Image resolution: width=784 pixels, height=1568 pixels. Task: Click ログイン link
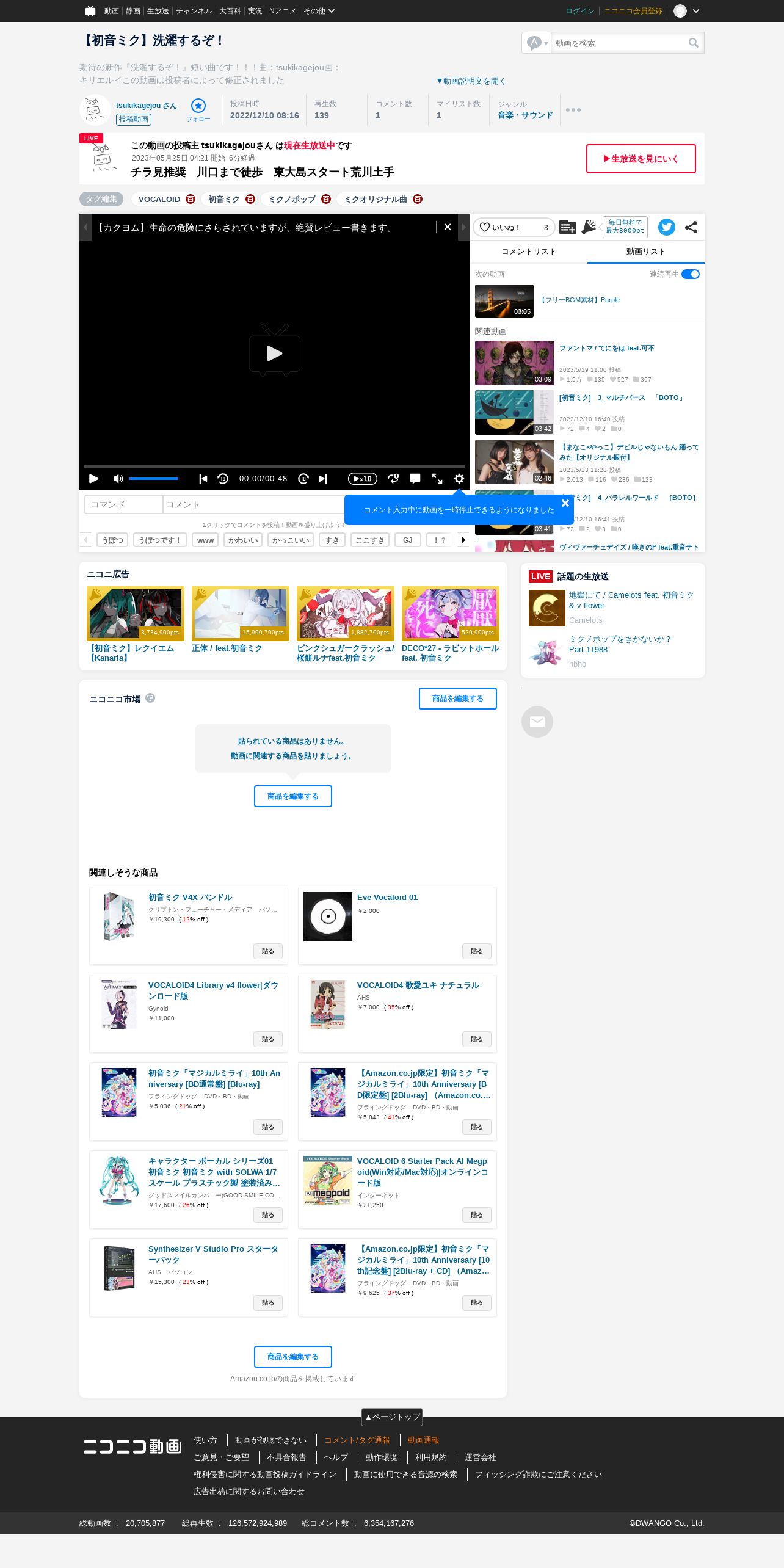click(580, 11)
